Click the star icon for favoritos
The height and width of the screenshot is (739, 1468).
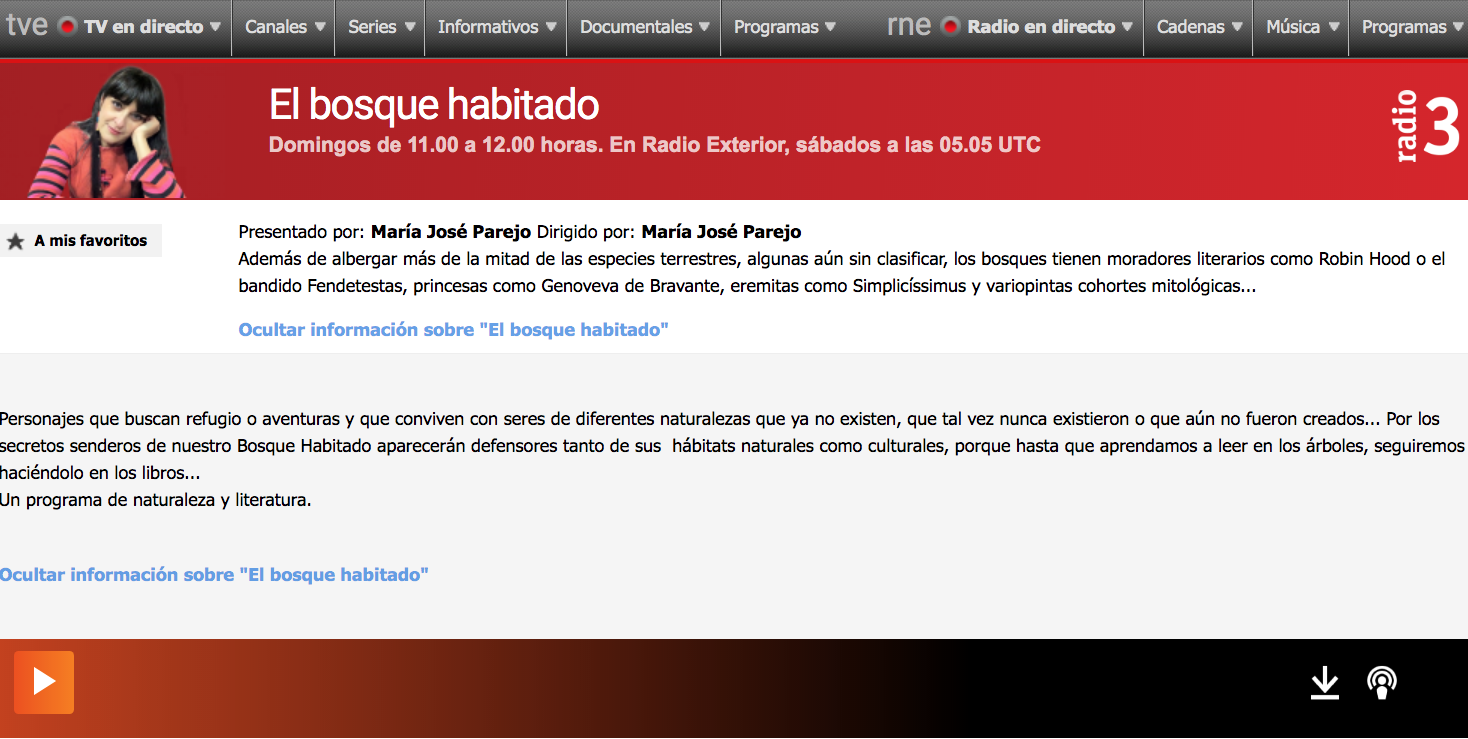[x=15, y=241]
